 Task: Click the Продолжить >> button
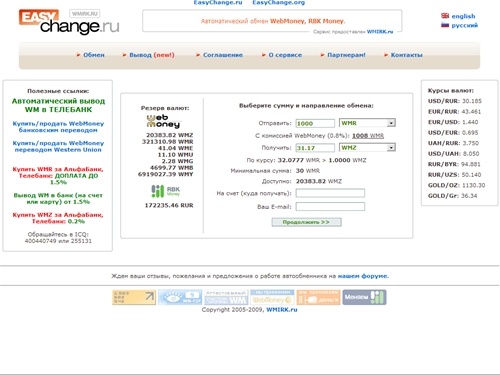(306, 222)
